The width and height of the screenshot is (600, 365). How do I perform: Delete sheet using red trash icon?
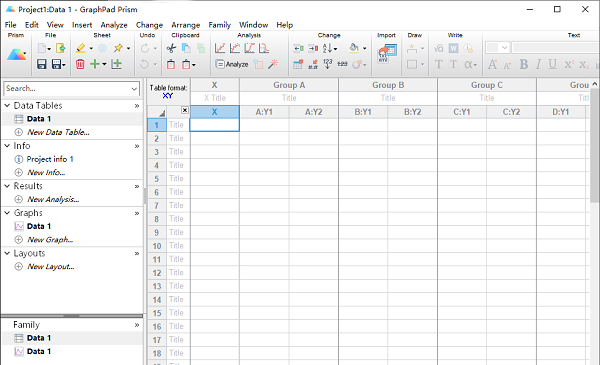pos(80,64)
